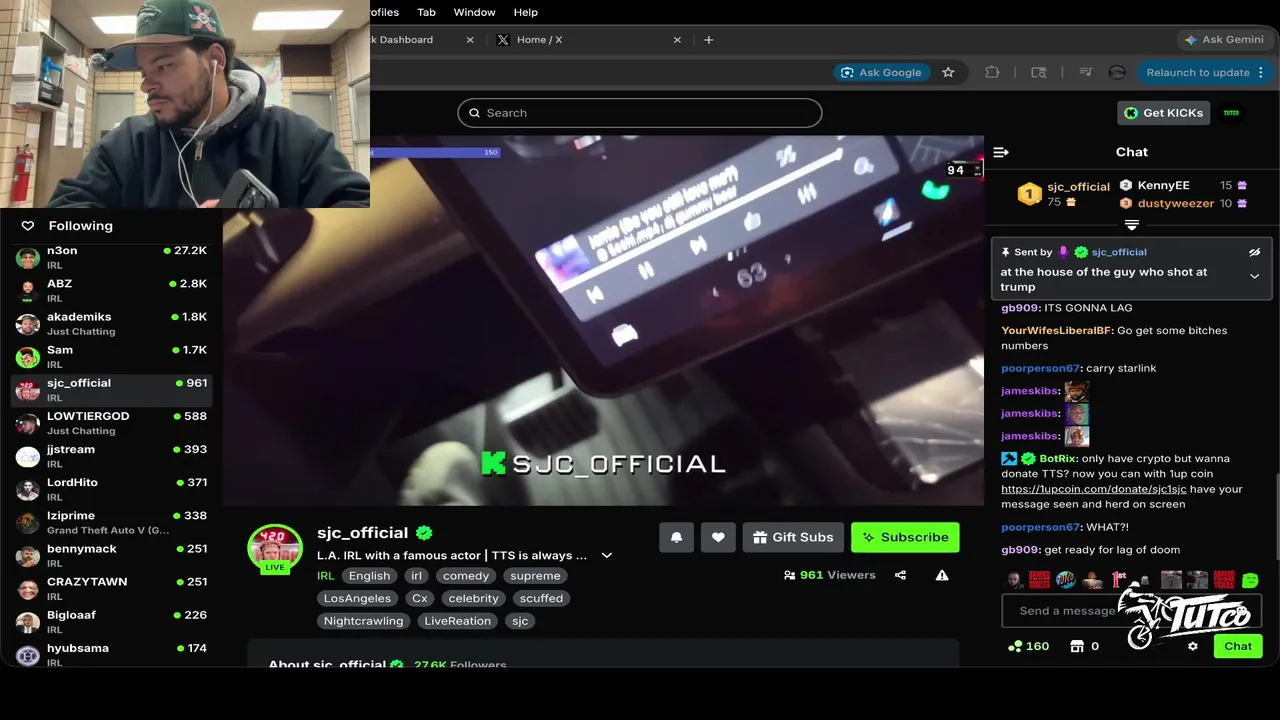Viewport: 1280px width, 720px height.
Task: Open chat settings gear icon
Action: tap(1193, 646)
